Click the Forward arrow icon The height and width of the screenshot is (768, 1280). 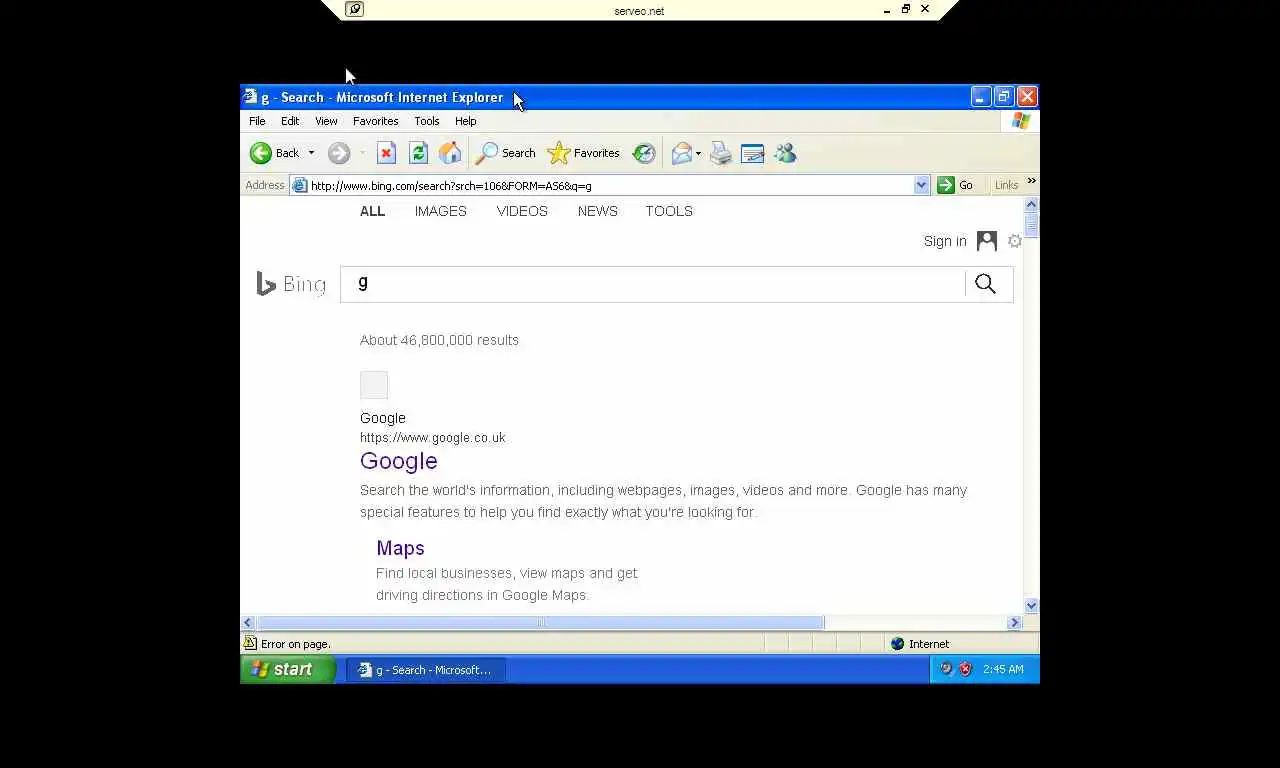click(x=339, y=153)
